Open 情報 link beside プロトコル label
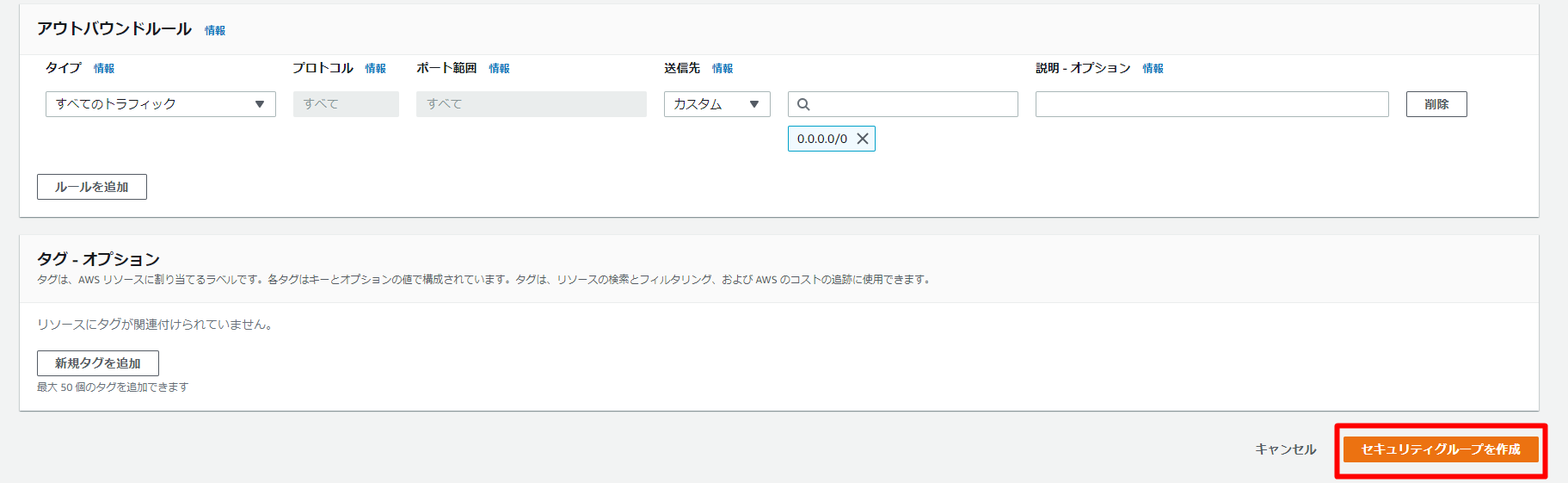 (376, 69)
